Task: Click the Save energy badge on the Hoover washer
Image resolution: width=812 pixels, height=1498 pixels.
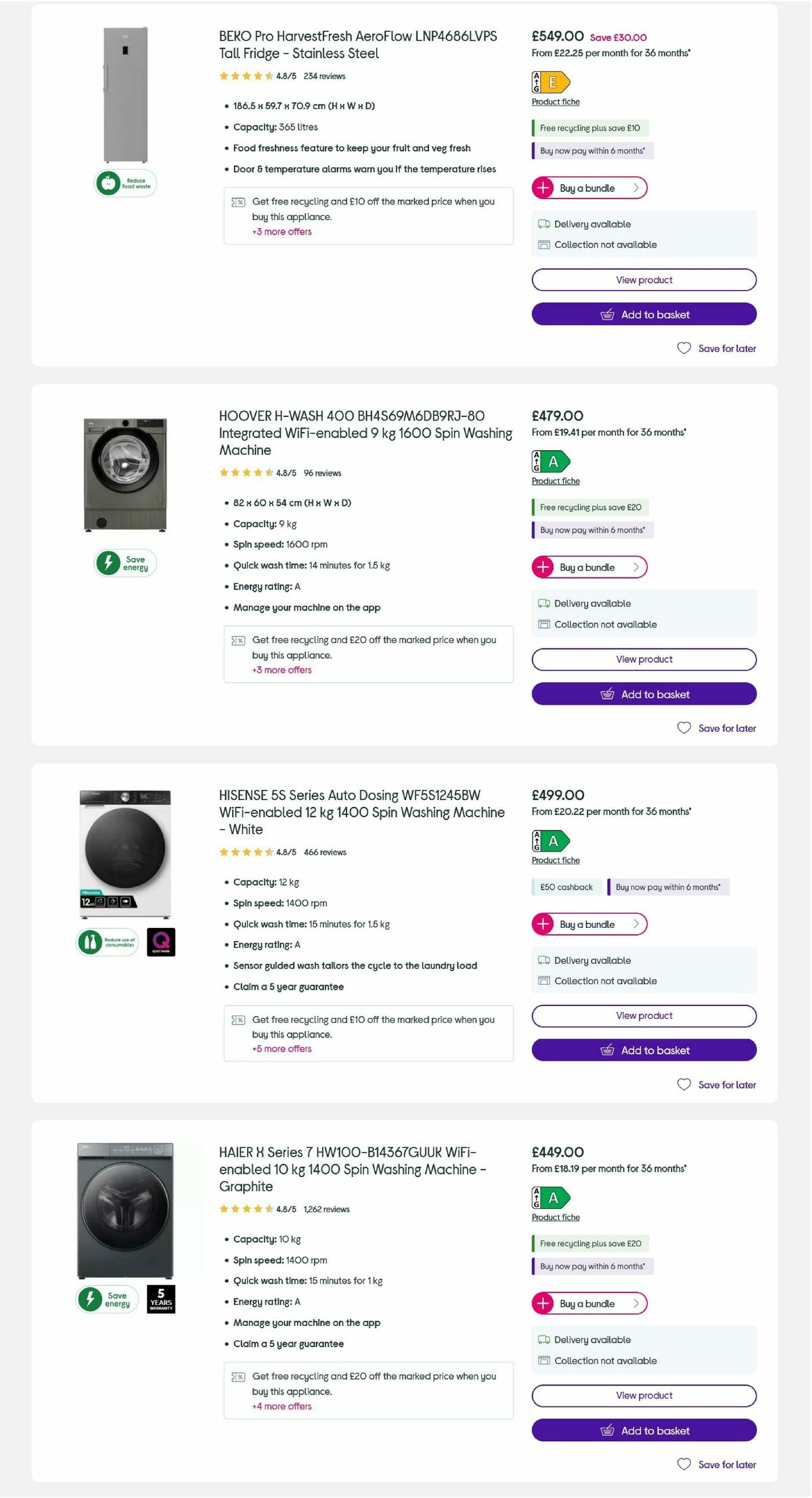Action: [125, 563]
